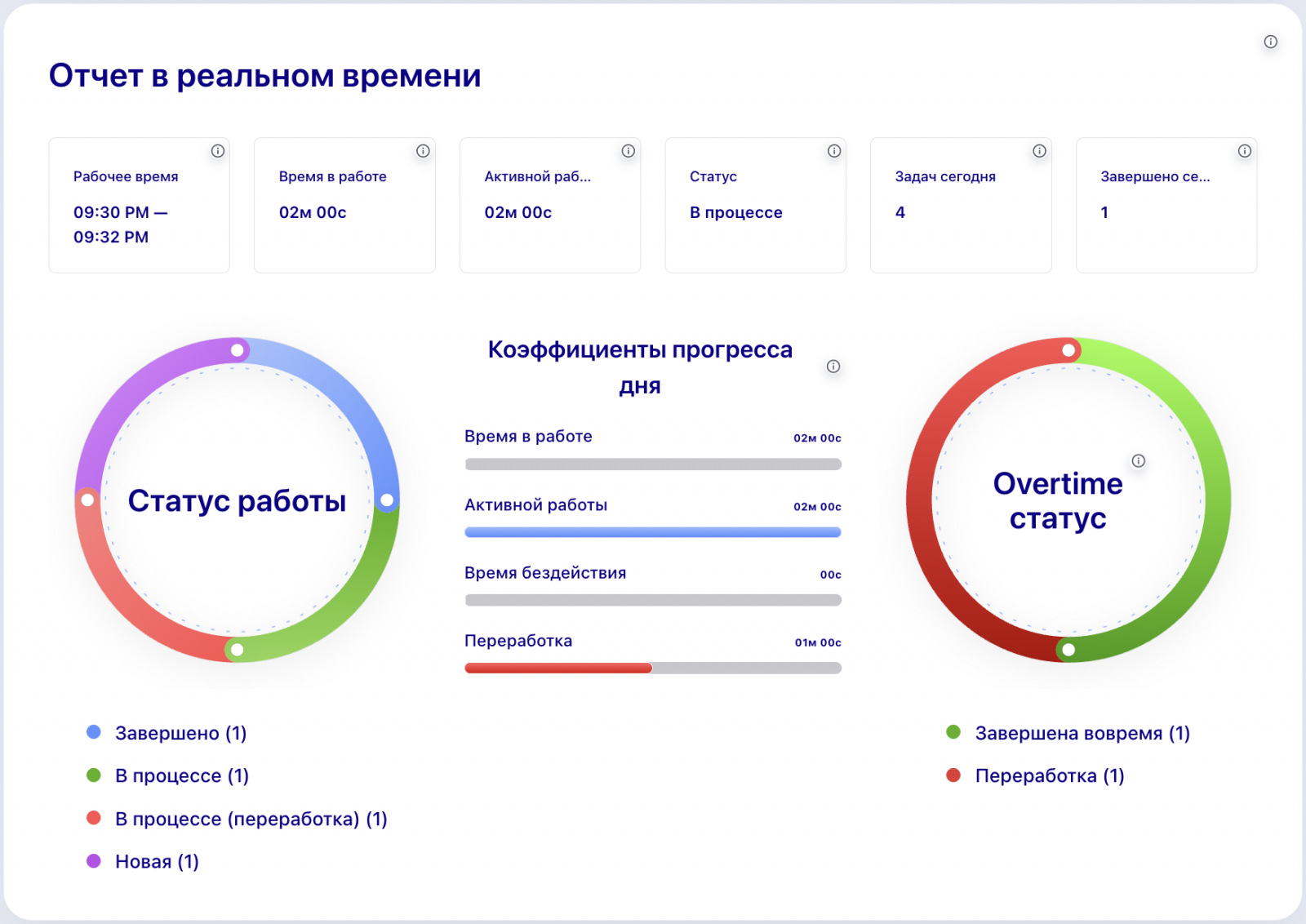Click the info icon on the Статус card
This screenshot has width=1306, height=924.
coord(833,151)
